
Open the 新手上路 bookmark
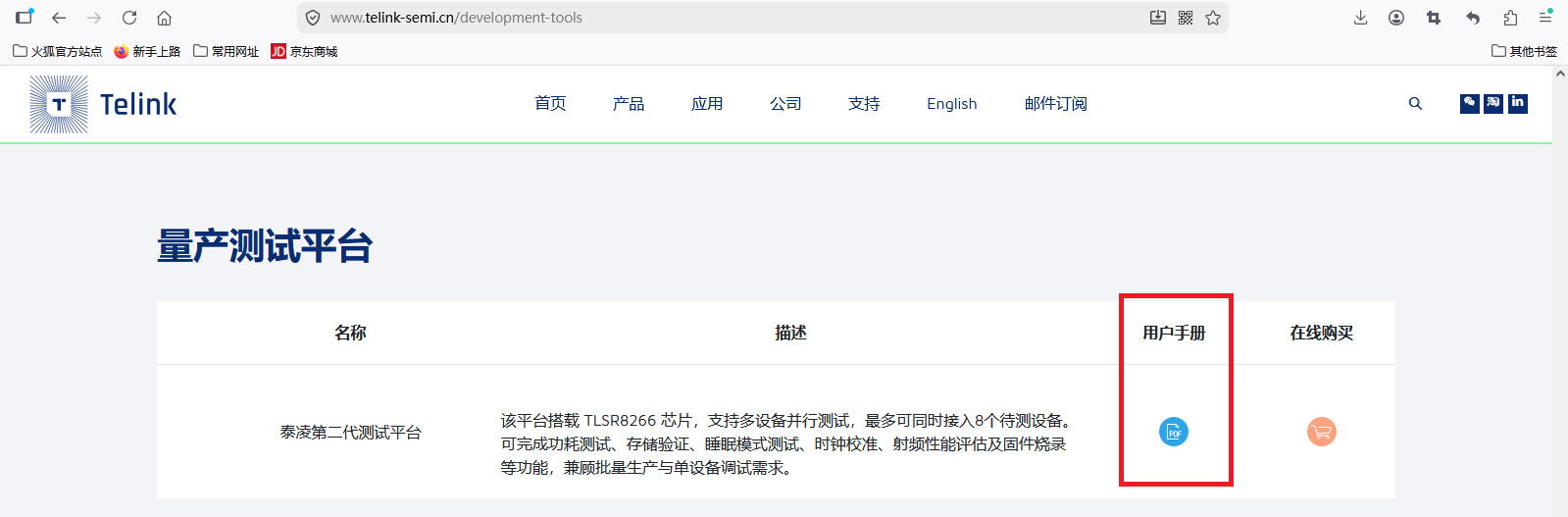pos(147,51)
